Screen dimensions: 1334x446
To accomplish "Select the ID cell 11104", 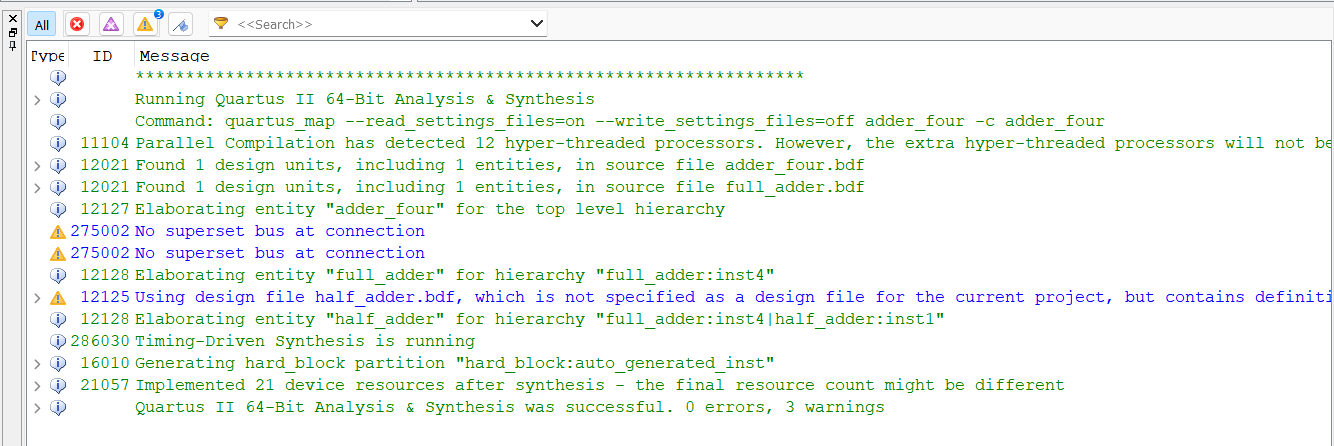I will pyautogui.click(x=105, y=143).
